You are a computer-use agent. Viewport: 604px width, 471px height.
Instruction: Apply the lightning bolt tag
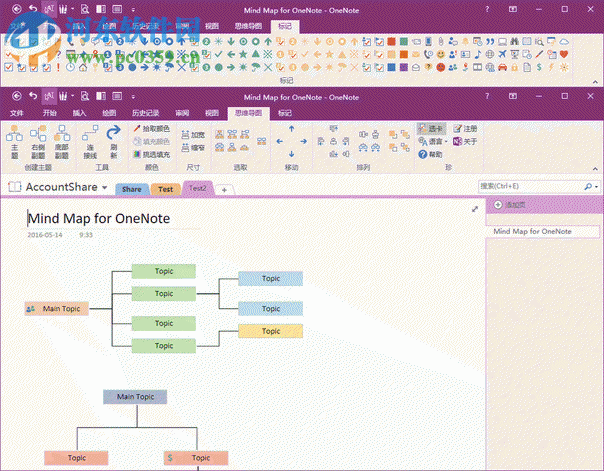tap(552, 67)
